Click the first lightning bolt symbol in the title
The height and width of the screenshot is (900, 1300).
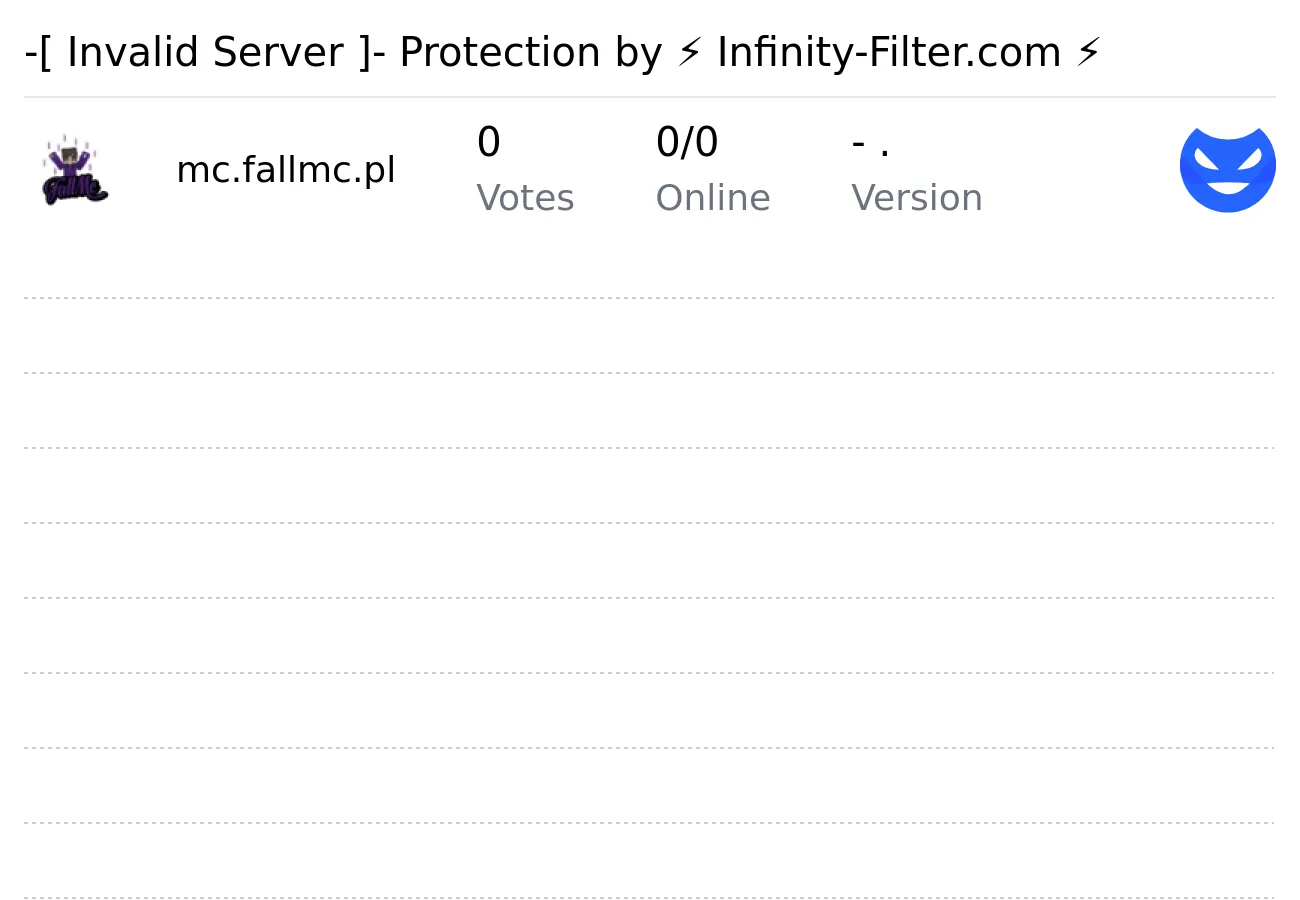pos(689,52)
